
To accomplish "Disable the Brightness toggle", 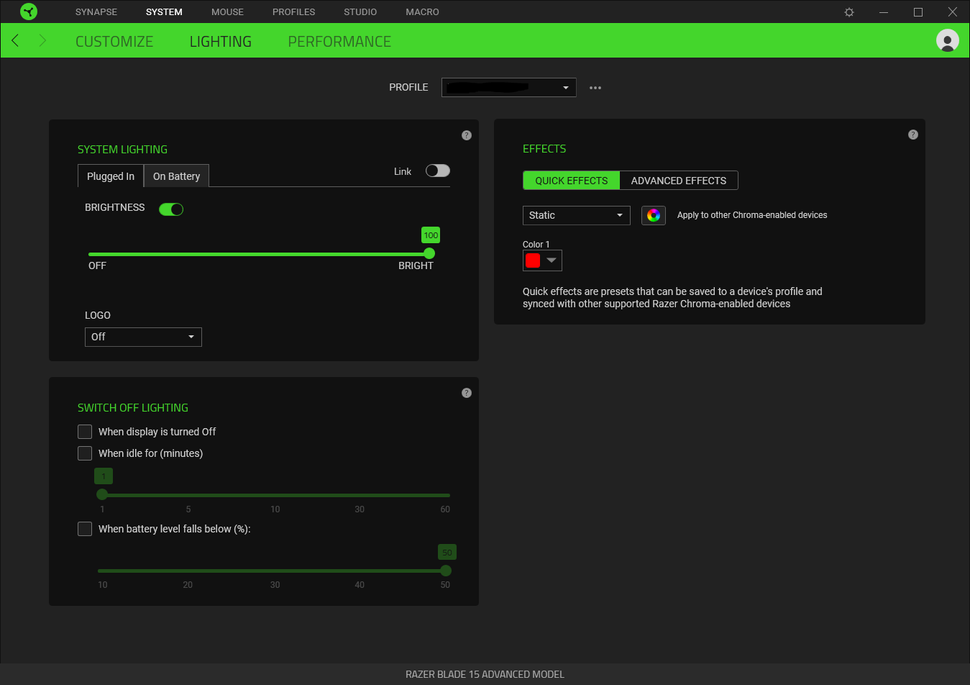I will (170, 208).
